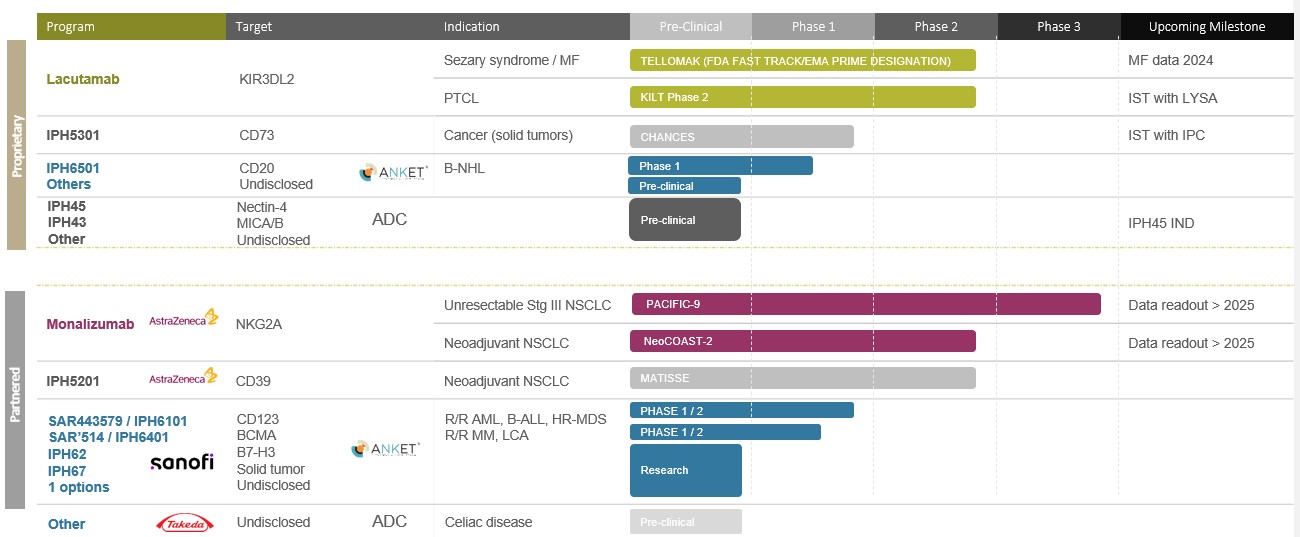Click the AstraZeneca logo beside Monalizumab
The image size is (1300, 537).
click(183, 320)
